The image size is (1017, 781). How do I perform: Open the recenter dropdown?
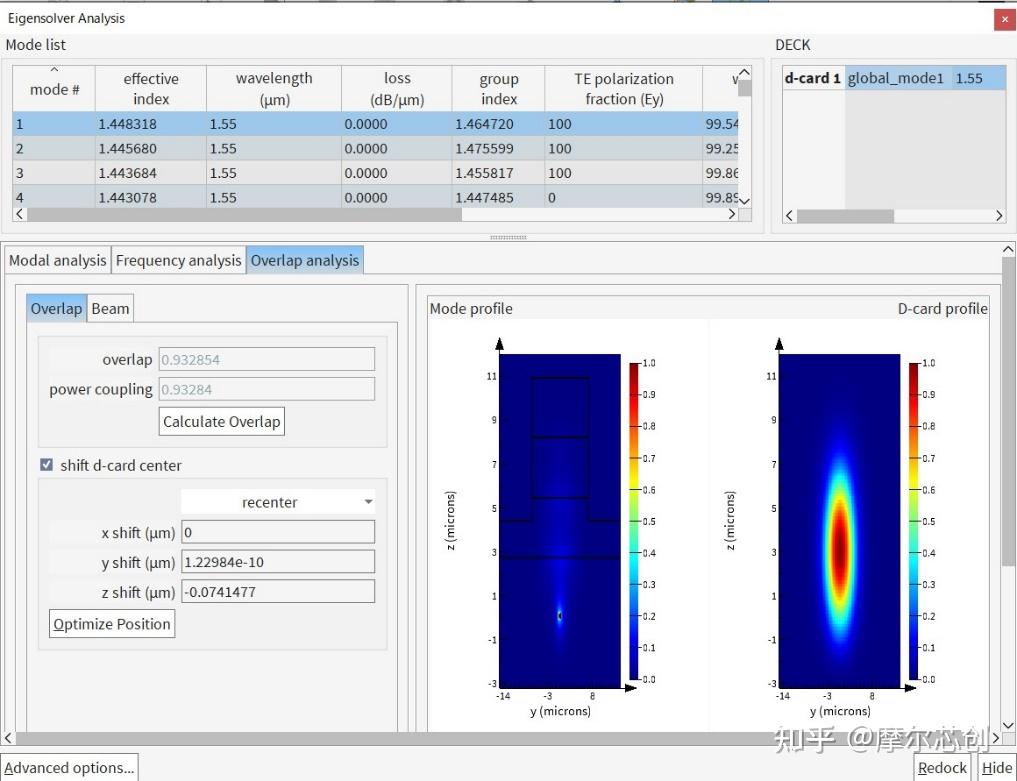click(278, 502)
